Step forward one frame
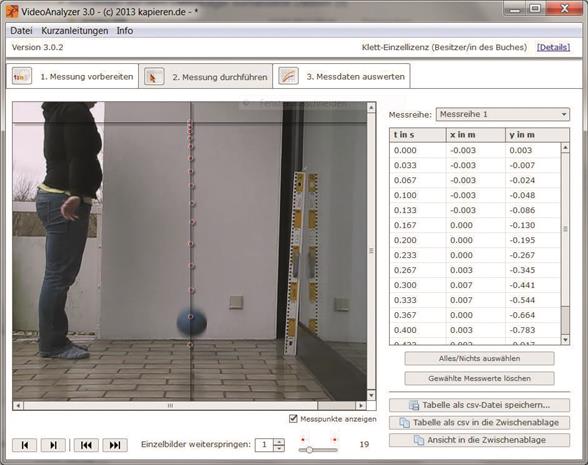 tap(53, 445)
